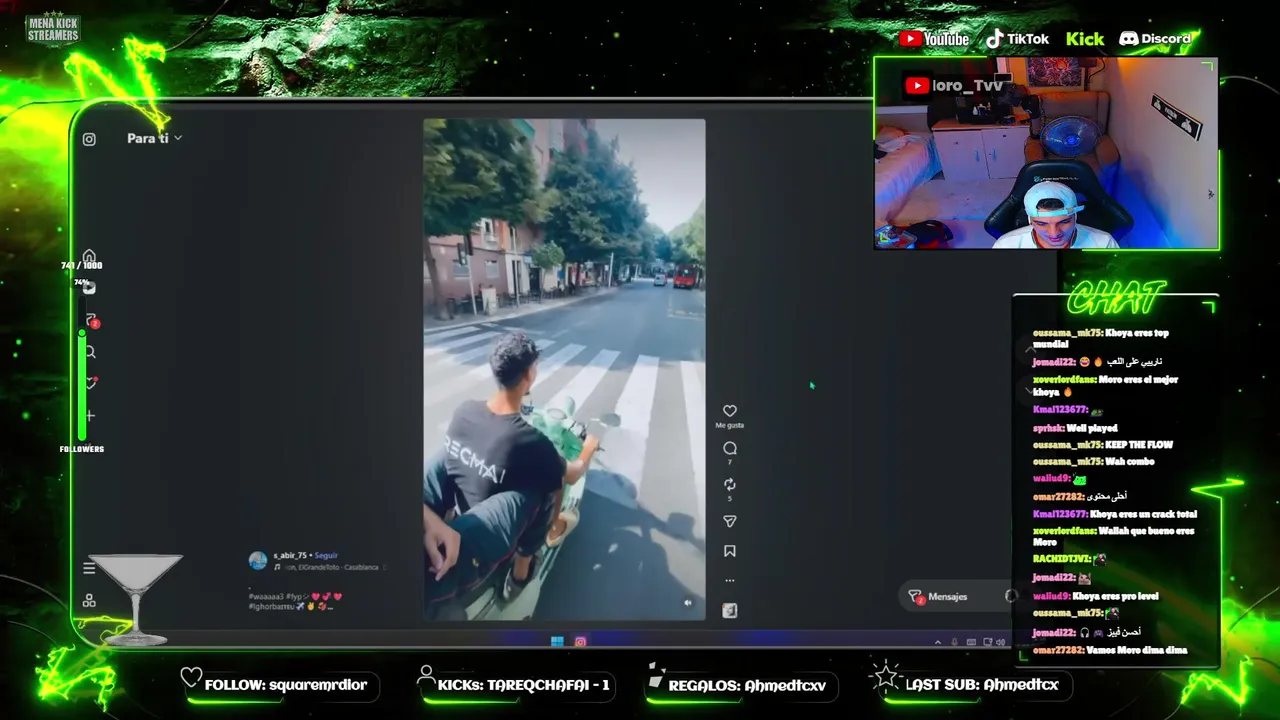Open the #waaaaa3 hashtag caption
This screenshot has width=1280, height=720.
pyautogui.click(x=265, y=596)
